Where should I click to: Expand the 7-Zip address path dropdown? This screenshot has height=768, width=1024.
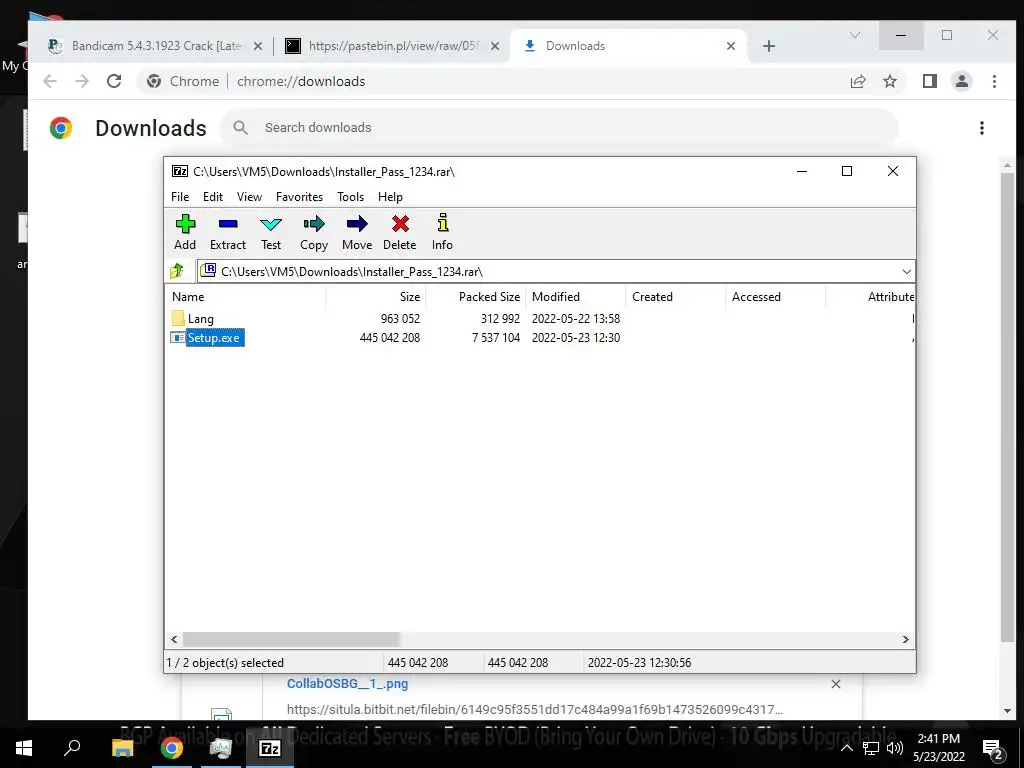(906, 272)
